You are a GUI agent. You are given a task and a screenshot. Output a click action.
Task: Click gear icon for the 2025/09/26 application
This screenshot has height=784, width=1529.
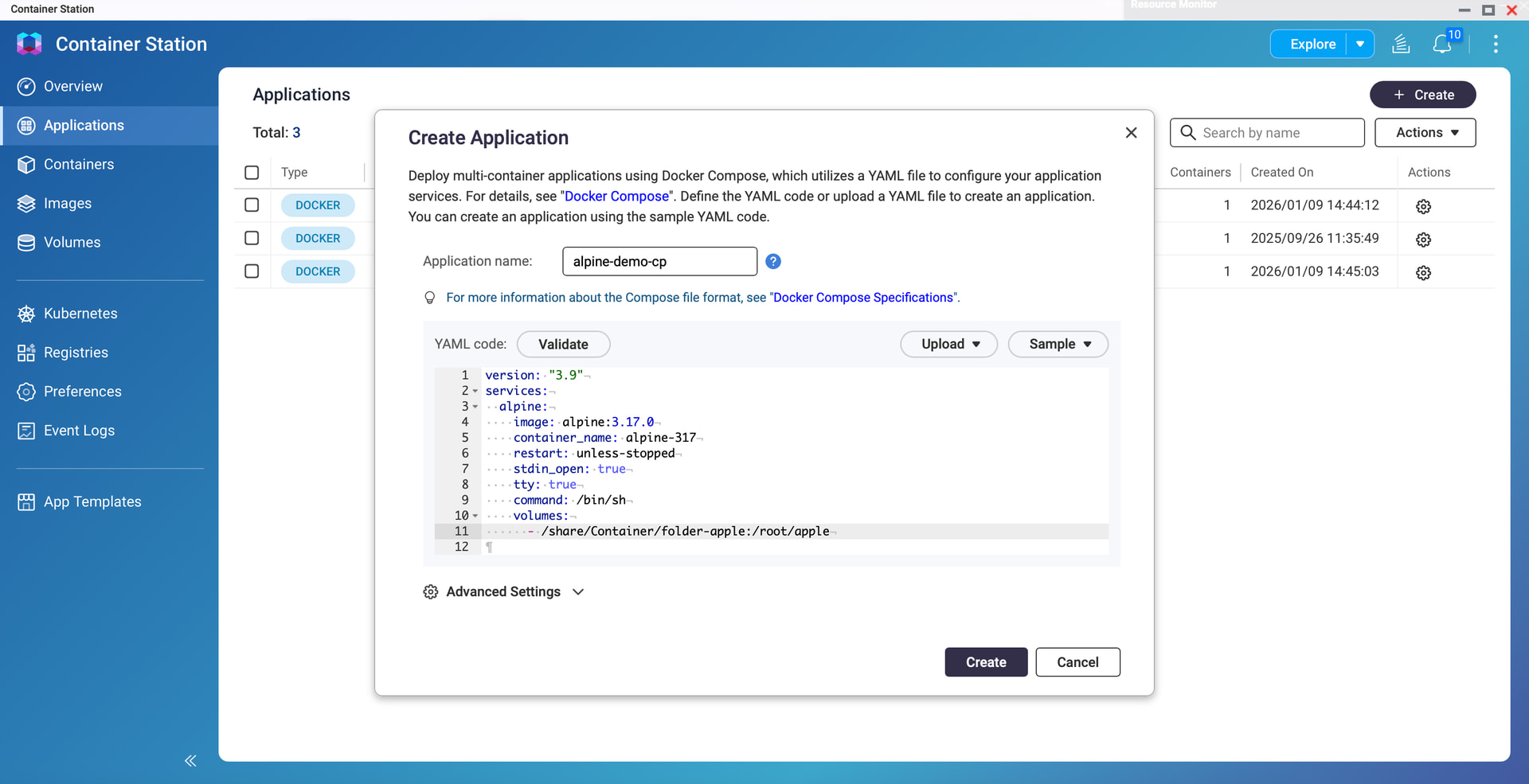pos(1423,240)
